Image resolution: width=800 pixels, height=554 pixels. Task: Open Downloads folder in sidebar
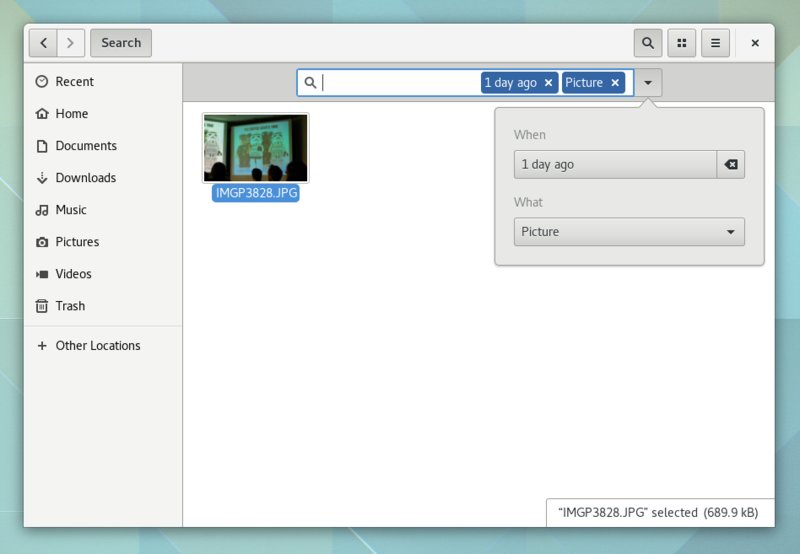[x=85, y=178]
